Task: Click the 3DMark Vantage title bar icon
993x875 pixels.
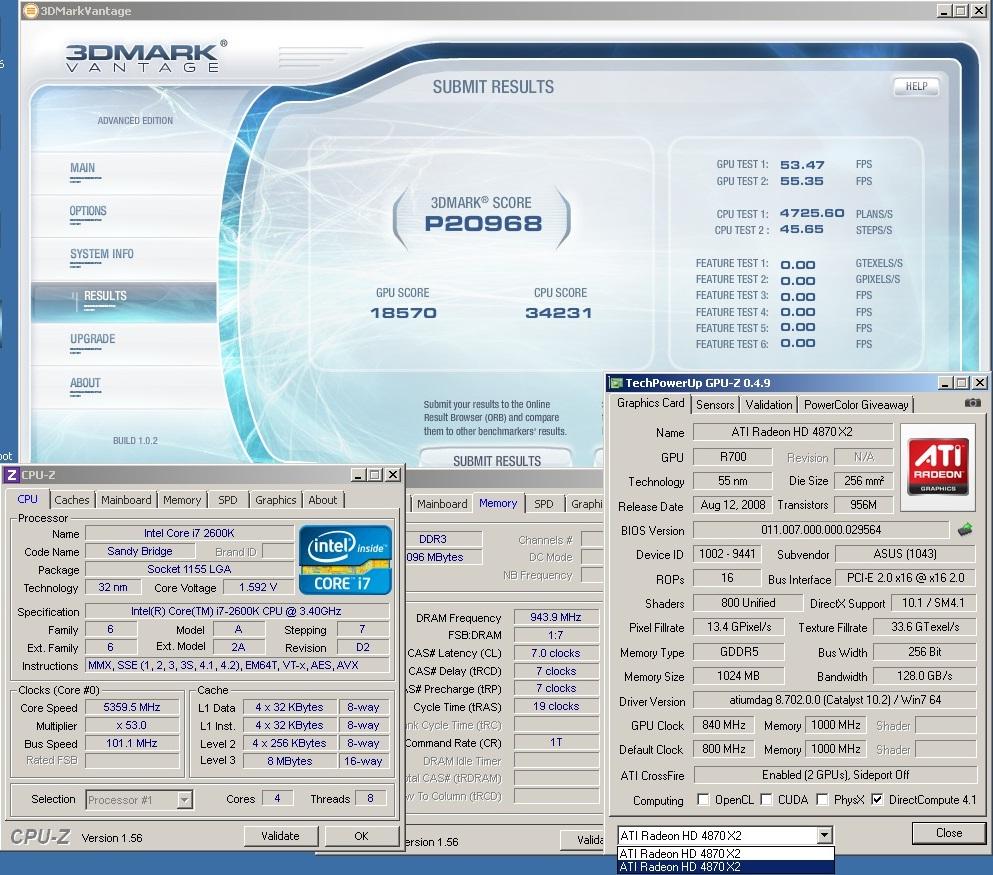Action: (30, 10)
